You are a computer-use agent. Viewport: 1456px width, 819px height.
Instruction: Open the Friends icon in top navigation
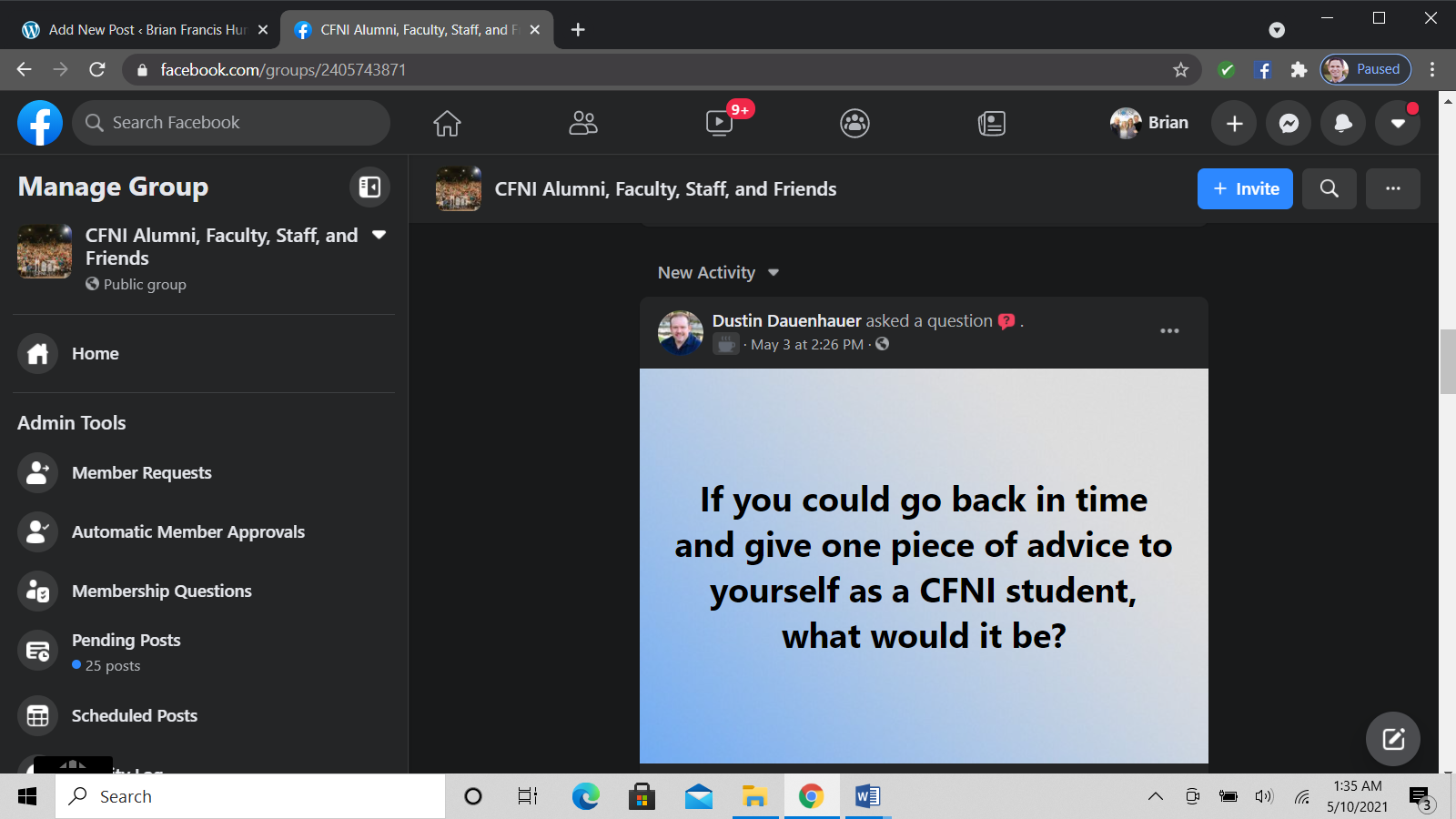click(x=582, y=123)
